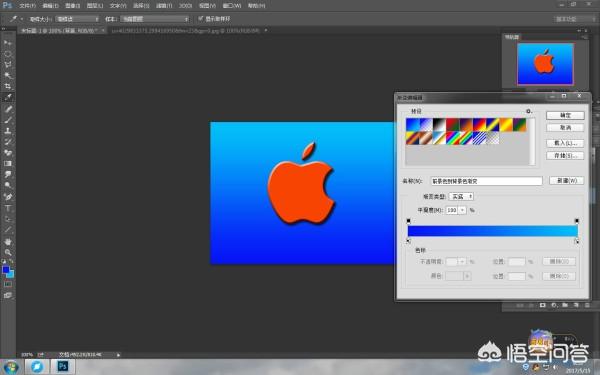Click the 载入(L)... load button
Screen dimensions: 600x375
click(565, 143)
